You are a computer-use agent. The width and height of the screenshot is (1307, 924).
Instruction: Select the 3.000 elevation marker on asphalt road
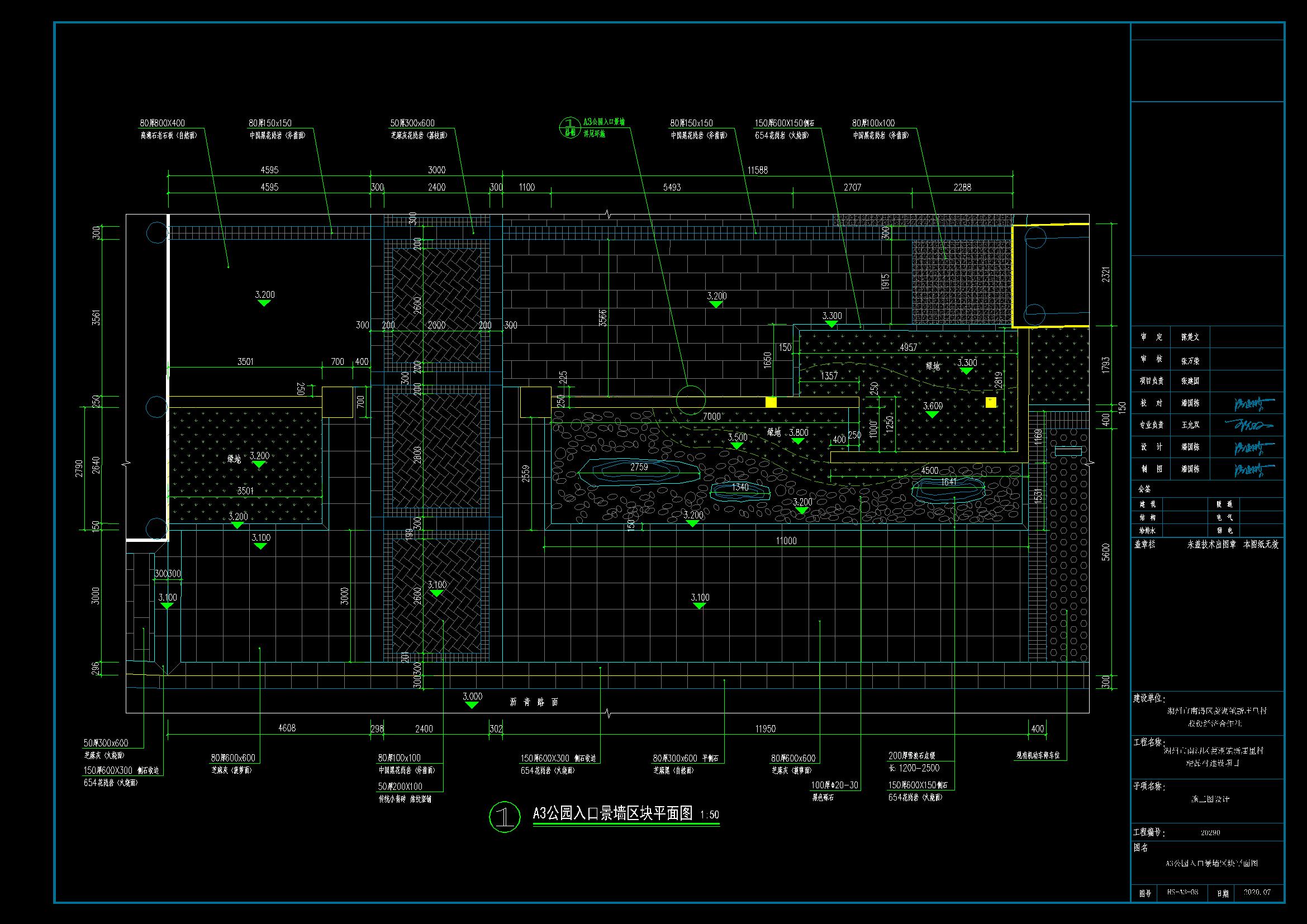tap(472, 701)
